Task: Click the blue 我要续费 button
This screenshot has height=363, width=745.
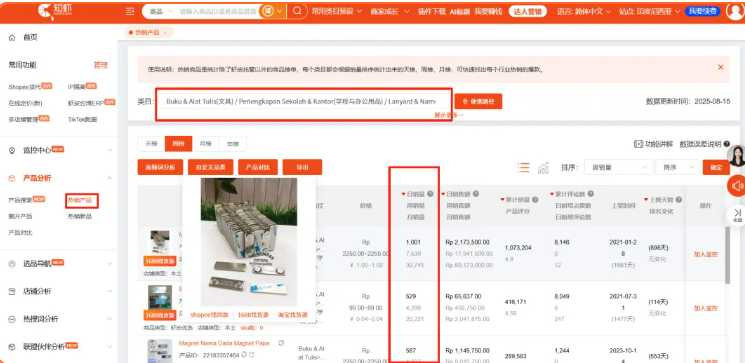Action: click(702, 11)
